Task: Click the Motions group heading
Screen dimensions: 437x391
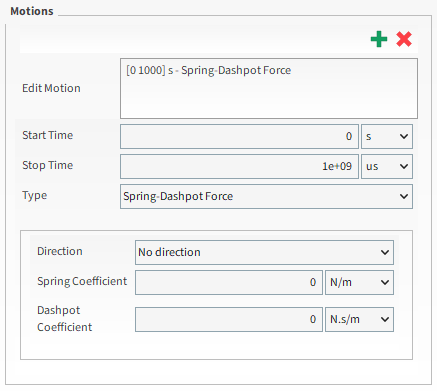Action: 32,11
